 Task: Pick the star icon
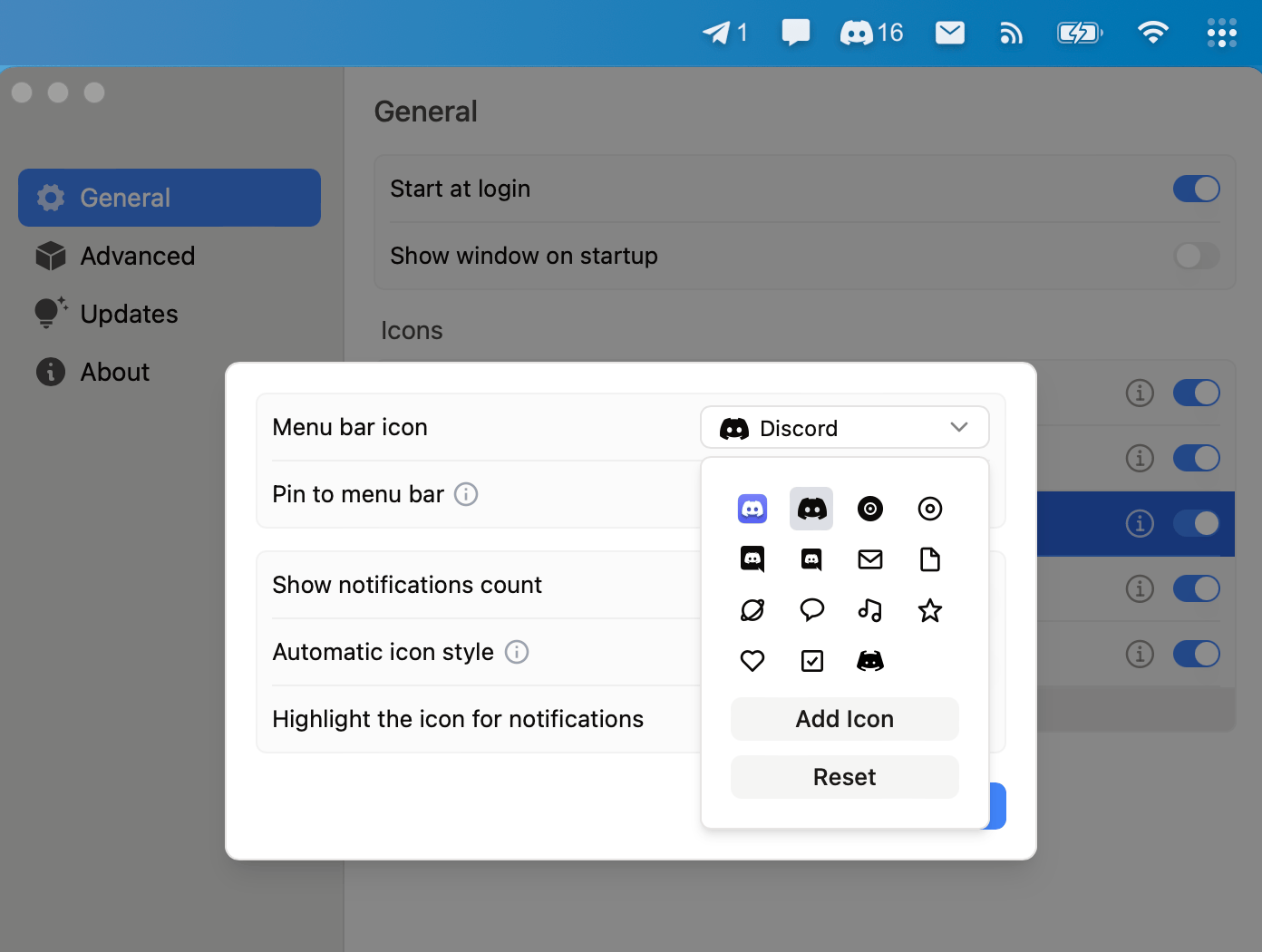tap(930, 610)
